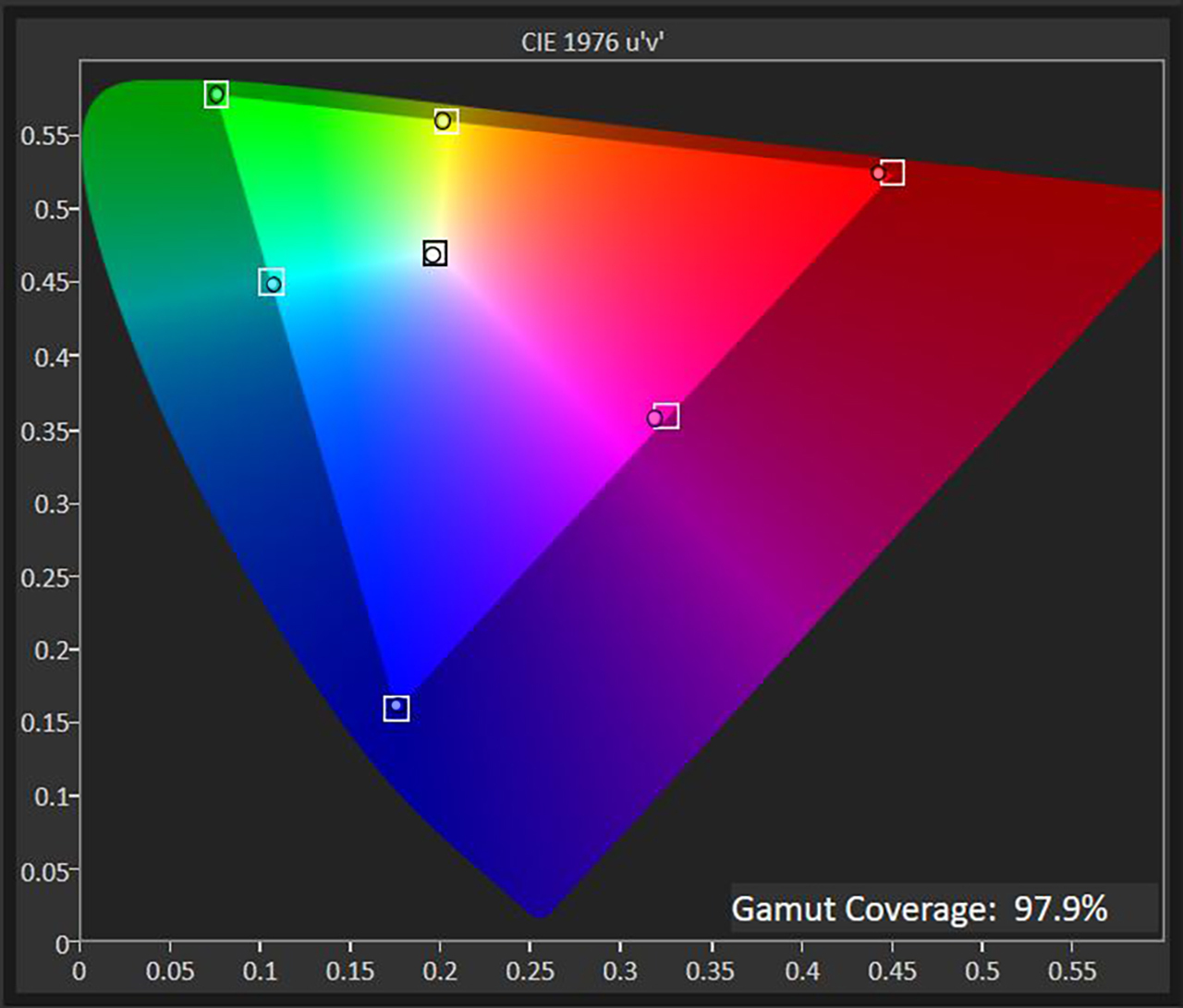Image resolution: width=1183 pixels, height=1008 pixels.
Task: Select the yellow secondary marker
Action: [443, 121]
